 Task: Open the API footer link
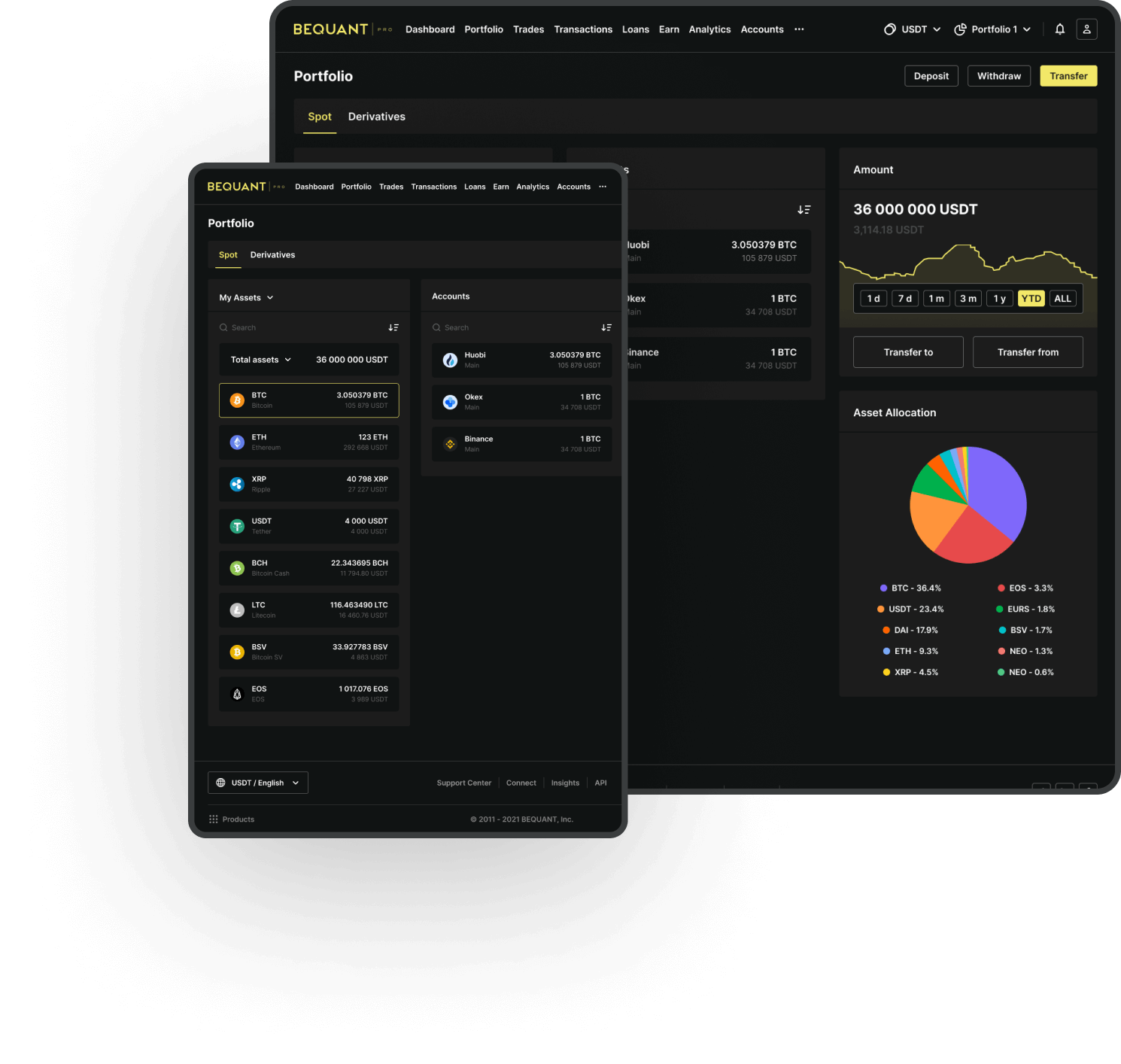click(x=600, y=783)
